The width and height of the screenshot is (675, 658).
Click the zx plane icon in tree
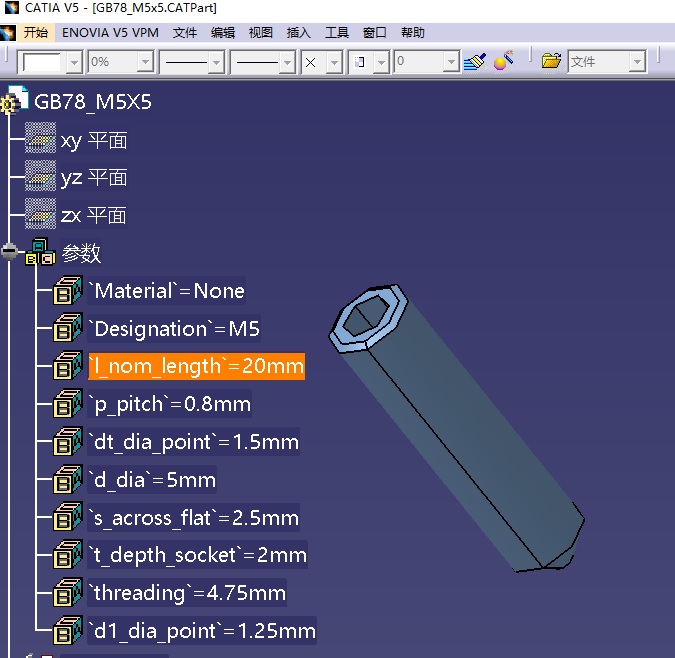[x=40, y=213]
